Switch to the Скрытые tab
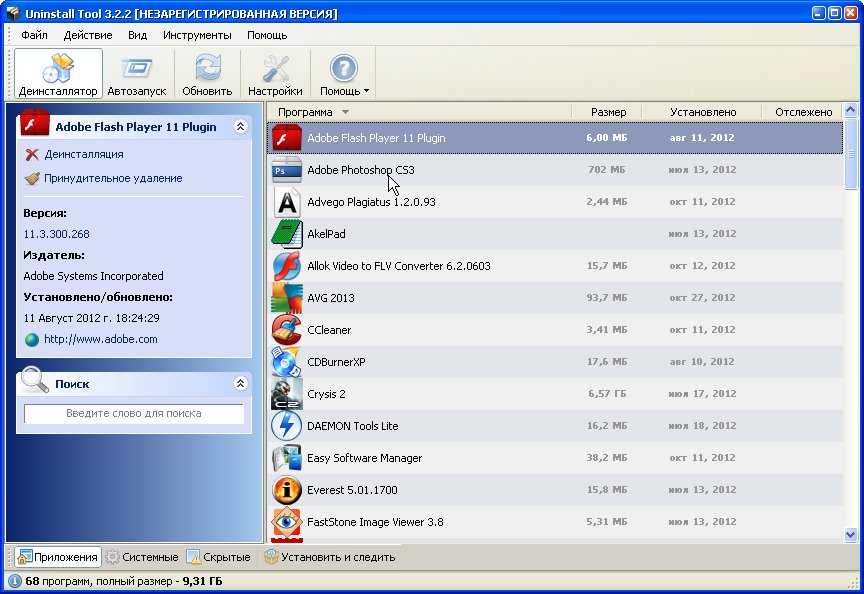 pyautogui.click(x=219, y=558)
